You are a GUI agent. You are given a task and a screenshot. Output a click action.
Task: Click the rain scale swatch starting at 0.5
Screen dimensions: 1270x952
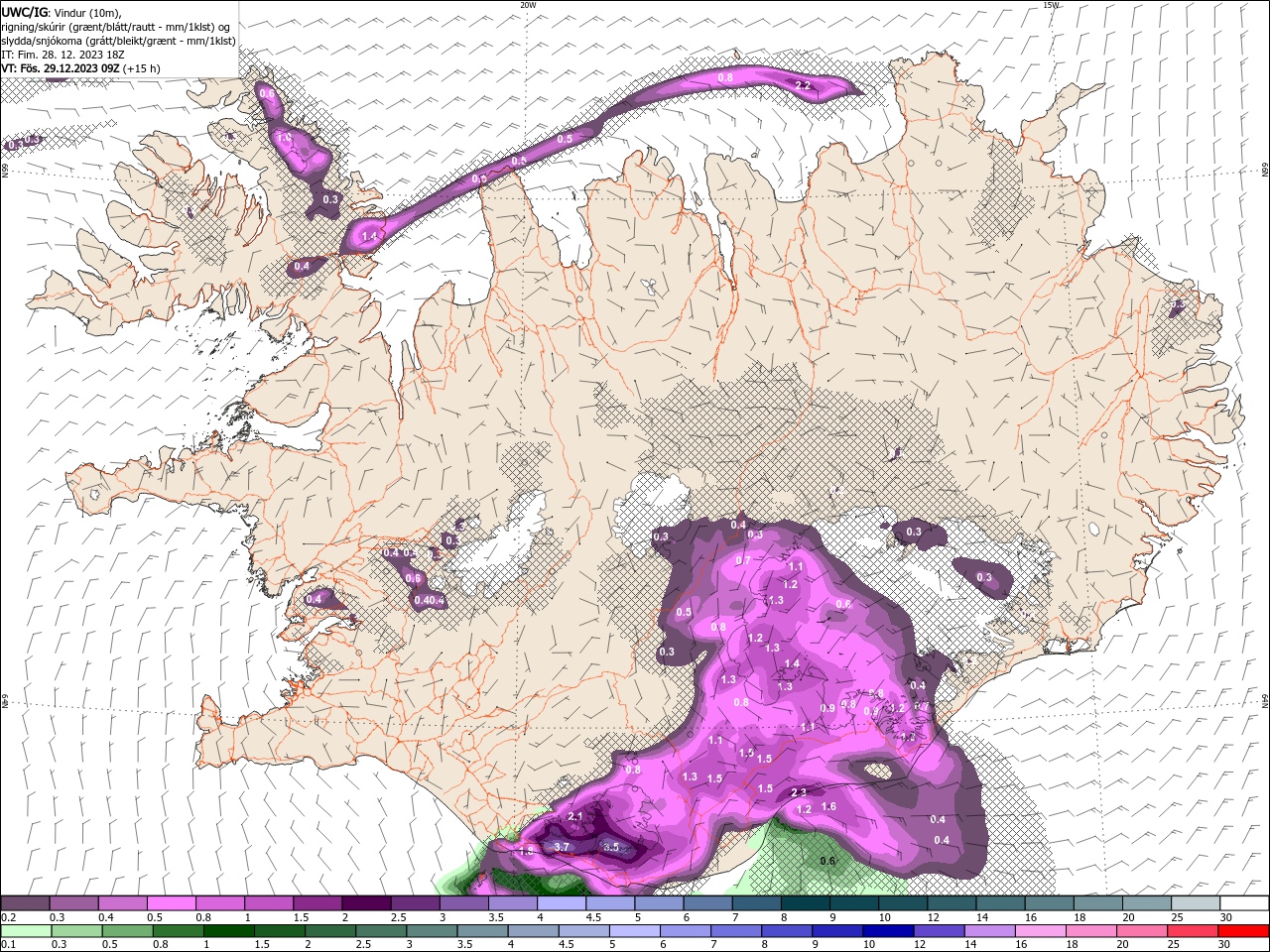point(128,931)
